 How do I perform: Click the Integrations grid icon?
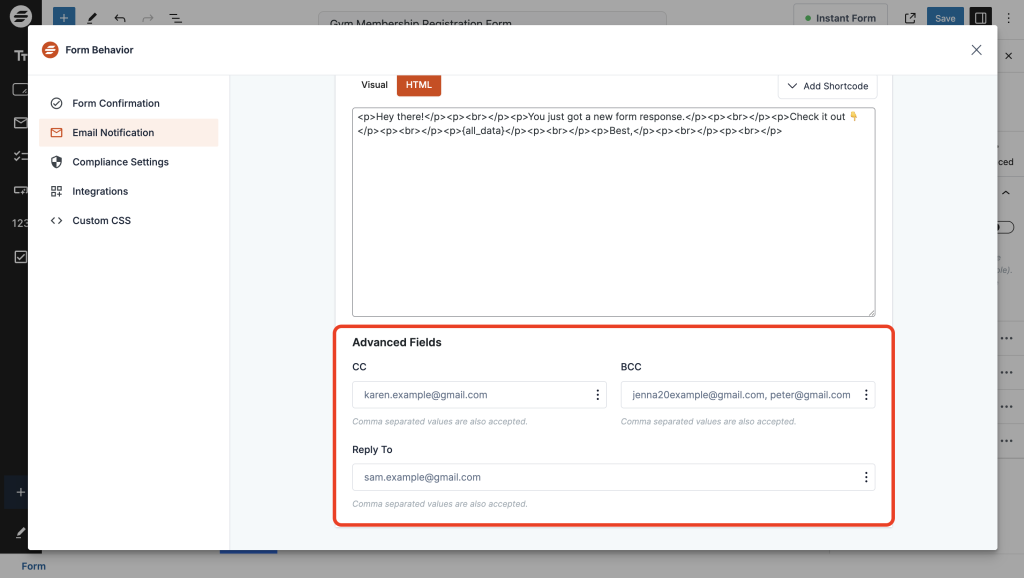(56, 191)
